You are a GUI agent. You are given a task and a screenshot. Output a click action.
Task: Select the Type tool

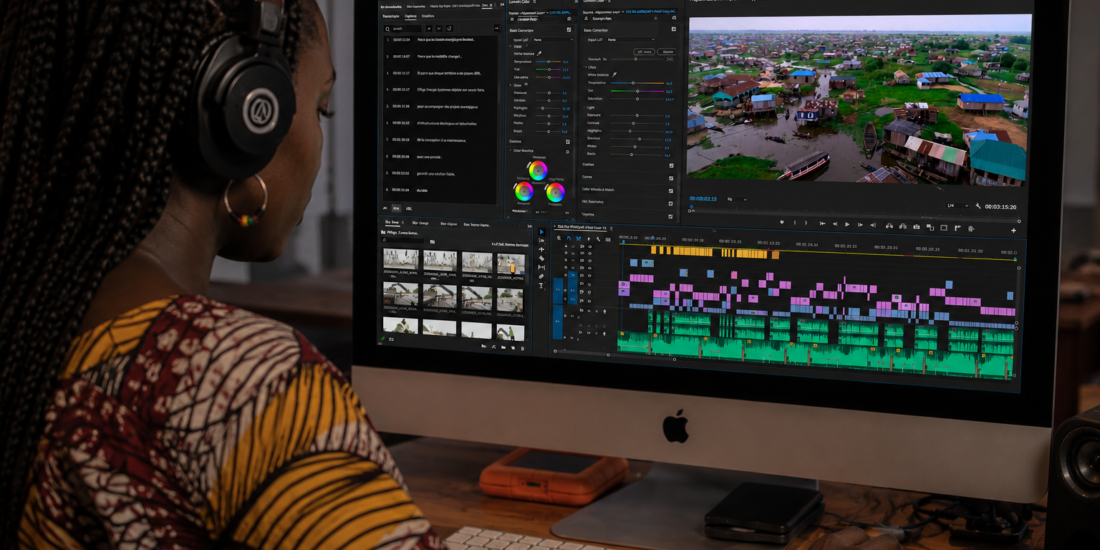coord(542,285)
